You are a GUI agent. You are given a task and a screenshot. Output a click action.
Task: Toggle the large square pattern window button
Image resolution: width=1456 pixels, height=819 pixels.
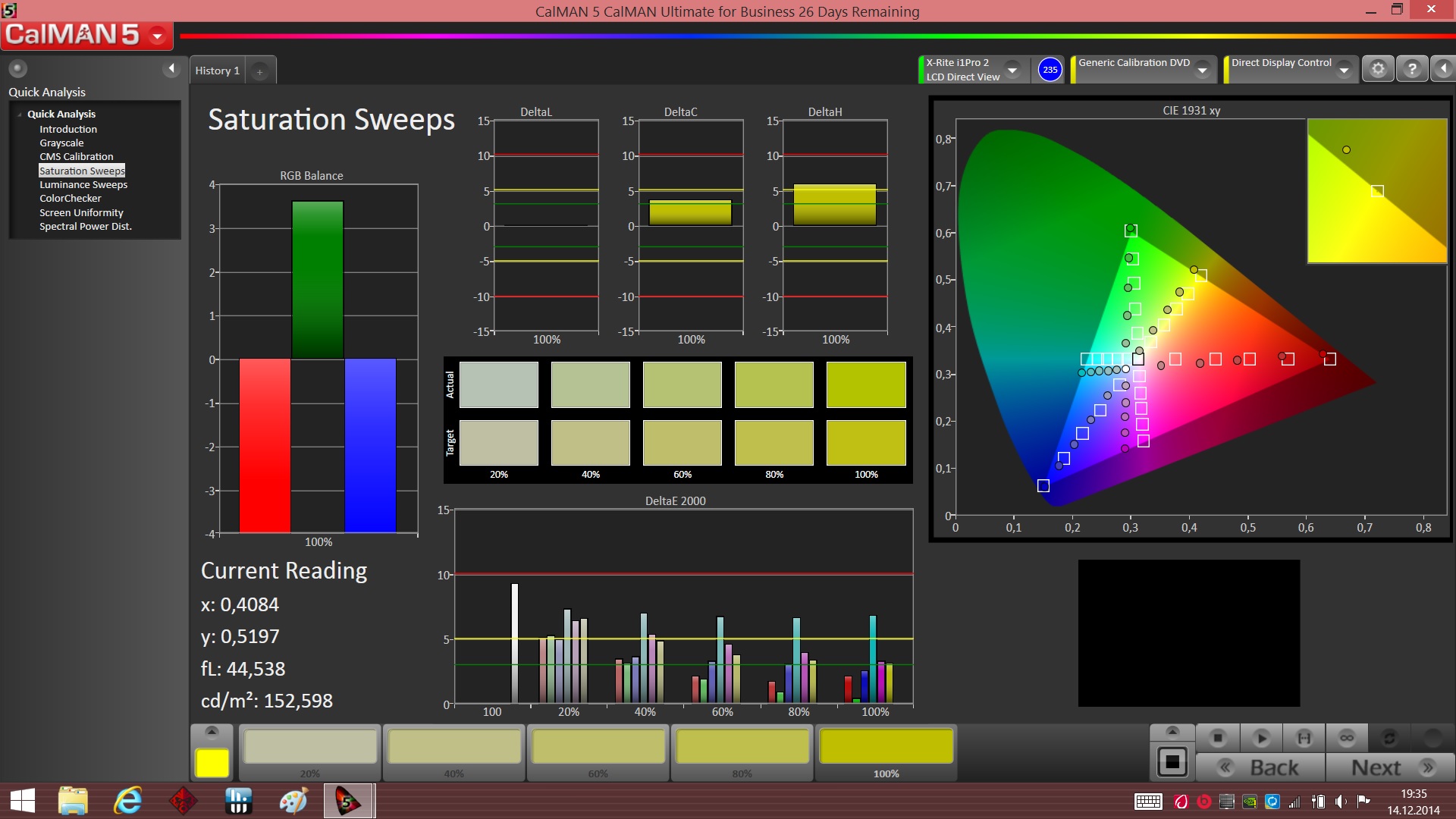click(x=1172, y=761)
